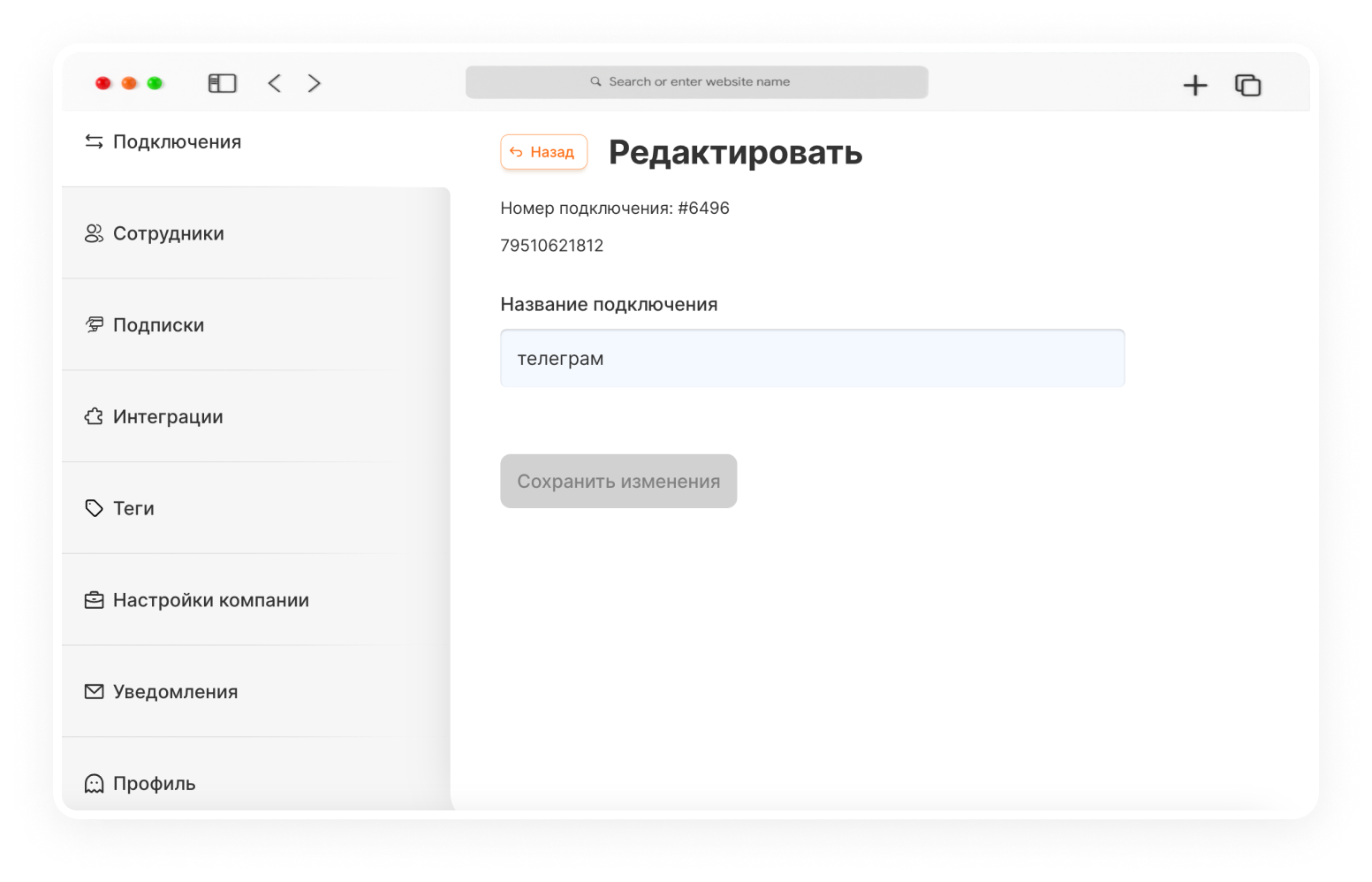Image resolution: width=1372 pixels, height=882 pixels.
Task: Click the Профиль ghost icon
Action: click(94, 783)
